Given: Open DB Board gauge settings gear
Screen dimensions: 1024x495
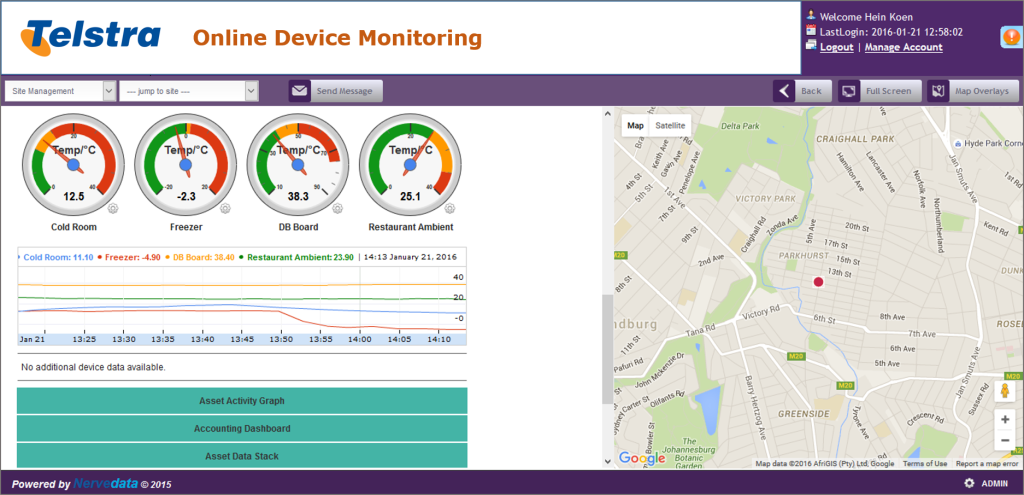Looking at the screenshot, I should click(338, 209).
